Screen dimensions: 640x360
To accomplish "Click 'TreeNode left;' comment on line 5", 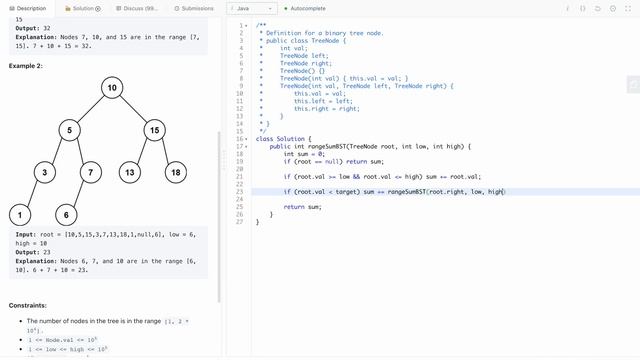I will [304, 56].
